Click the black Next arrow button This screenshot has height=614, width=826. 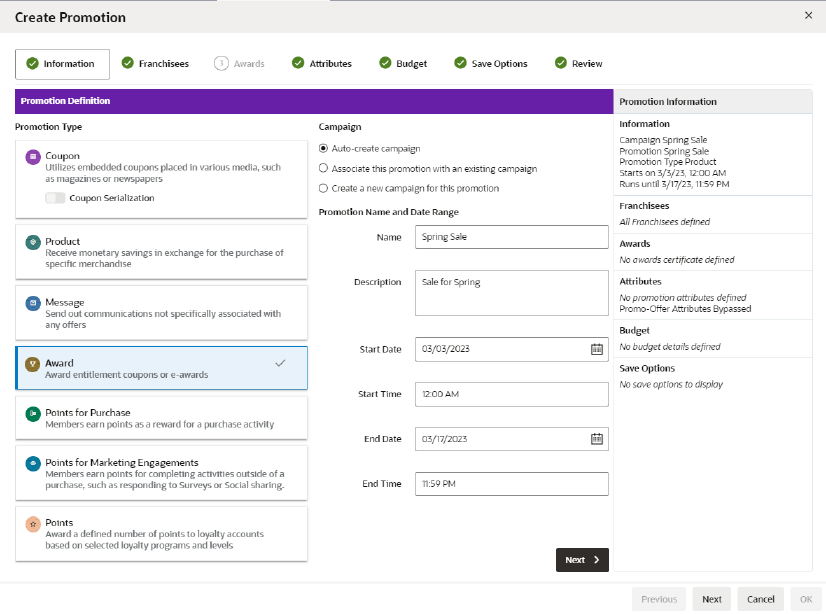pyautogui.click(x=582, y=560)
